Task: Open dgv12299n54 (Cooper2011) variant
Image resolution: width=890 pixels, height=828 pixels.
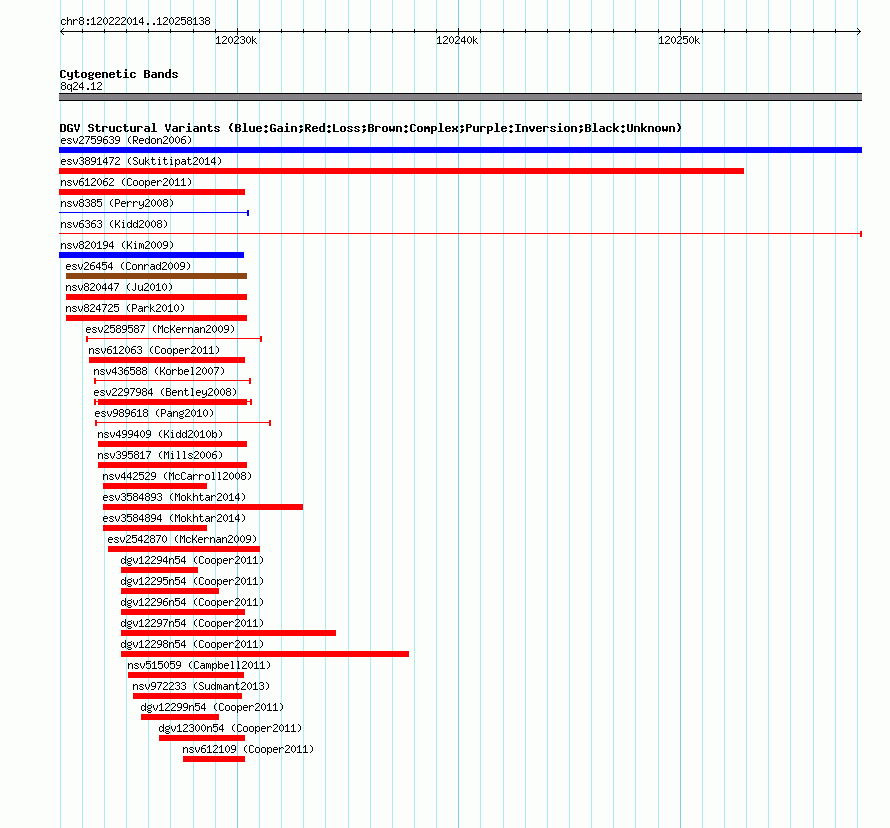Action: point(212,707)
